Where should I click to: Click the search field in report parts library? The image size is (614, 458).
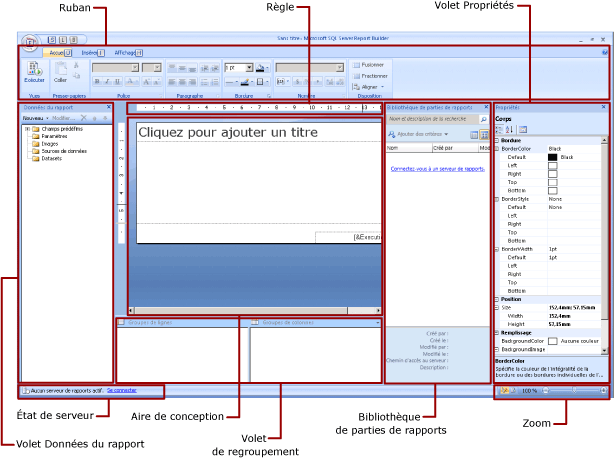click(432, 119)
